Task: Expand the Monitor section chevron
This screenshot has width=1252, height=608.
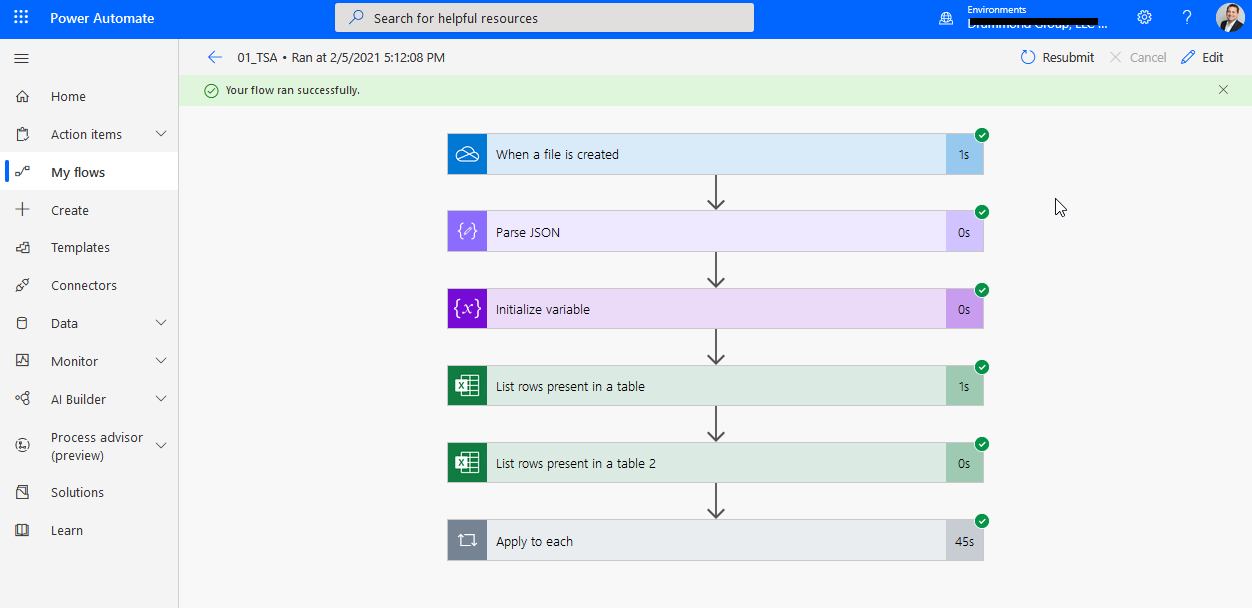Action: [161, 361]
